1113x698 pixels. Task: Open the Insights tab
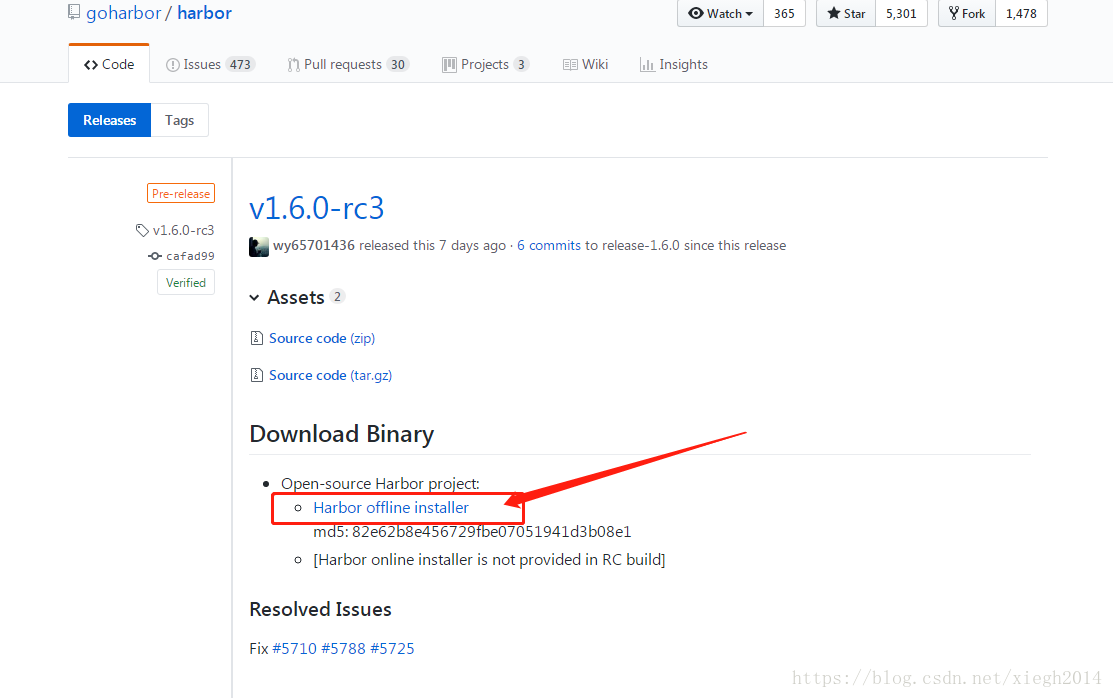tap(674, 65)
